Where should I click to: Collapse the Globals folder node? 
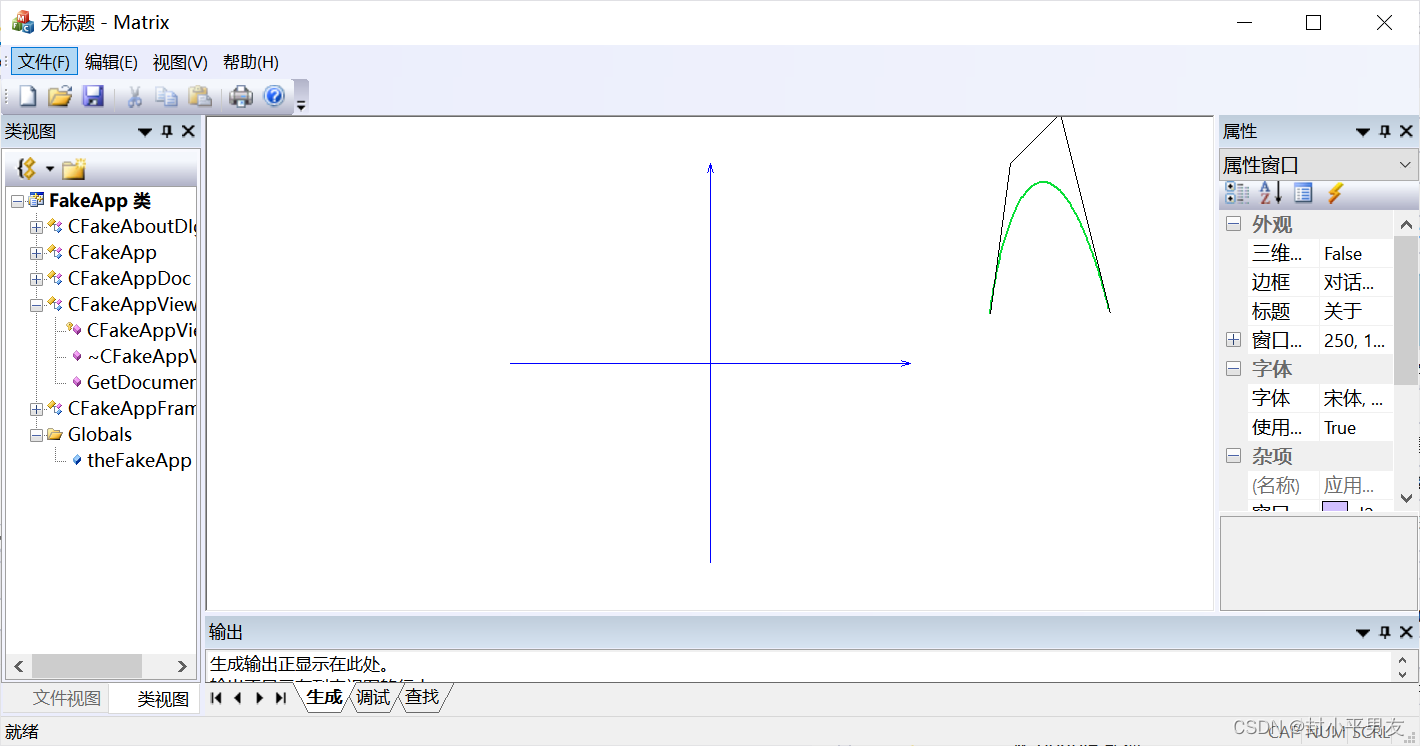point(36,435)
